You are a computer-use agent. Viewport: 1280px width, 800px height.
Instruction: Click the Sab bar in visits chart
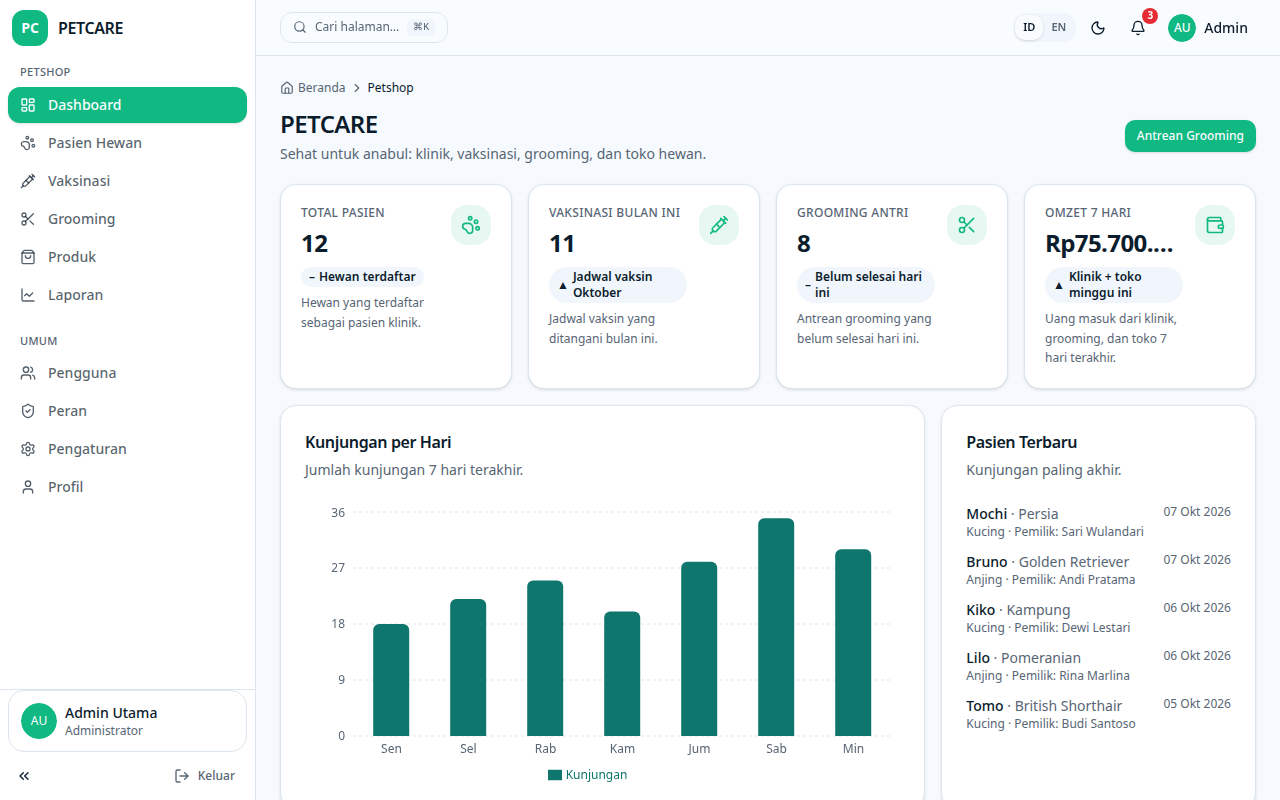click(776, 627)
